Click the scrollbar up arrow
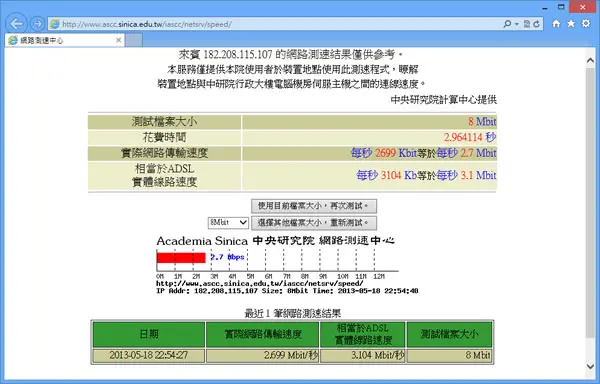 click(x=590, y=60)
